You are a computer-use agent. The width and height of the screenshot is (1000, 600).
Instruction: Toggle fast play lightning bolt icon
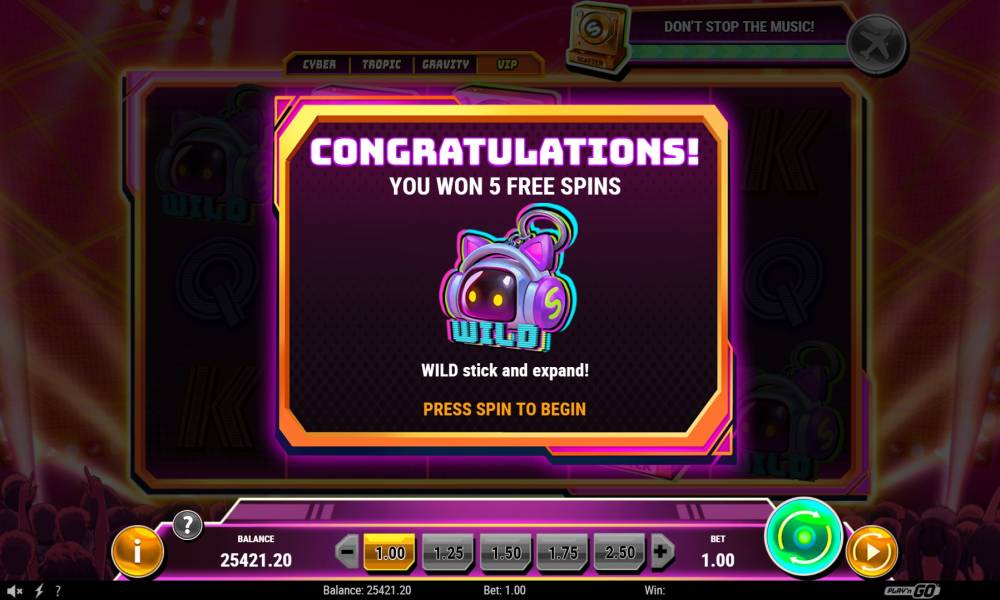[x=39, y=591]
